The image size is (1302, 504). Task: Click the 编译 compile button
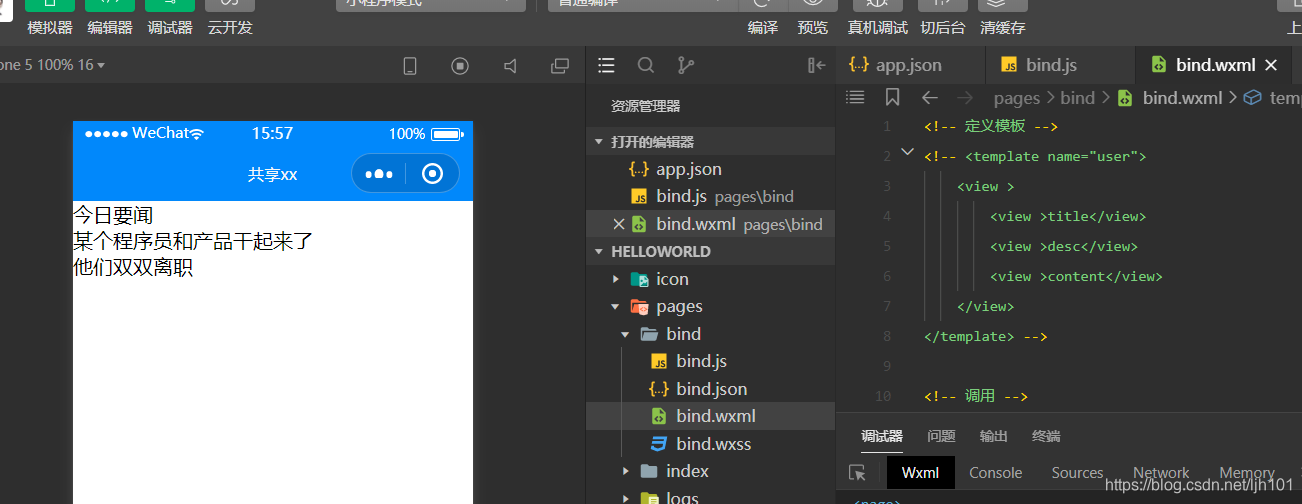pos(763,27)
